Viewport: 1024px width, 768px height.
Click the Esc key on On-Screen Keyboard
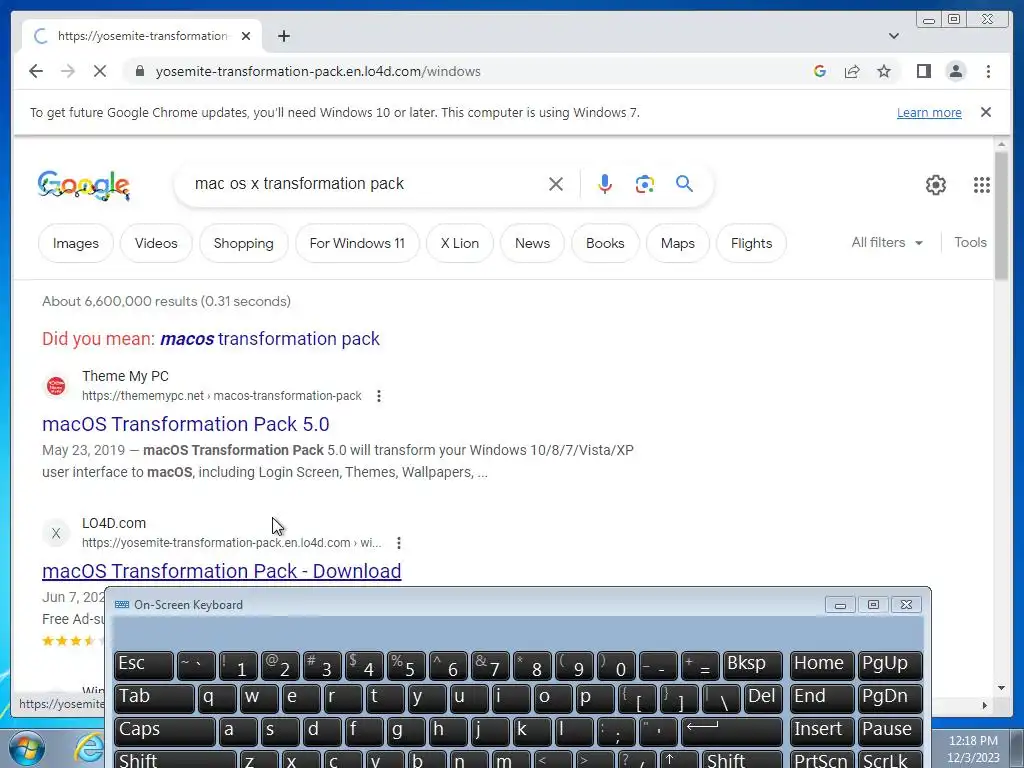pos(144,665)
